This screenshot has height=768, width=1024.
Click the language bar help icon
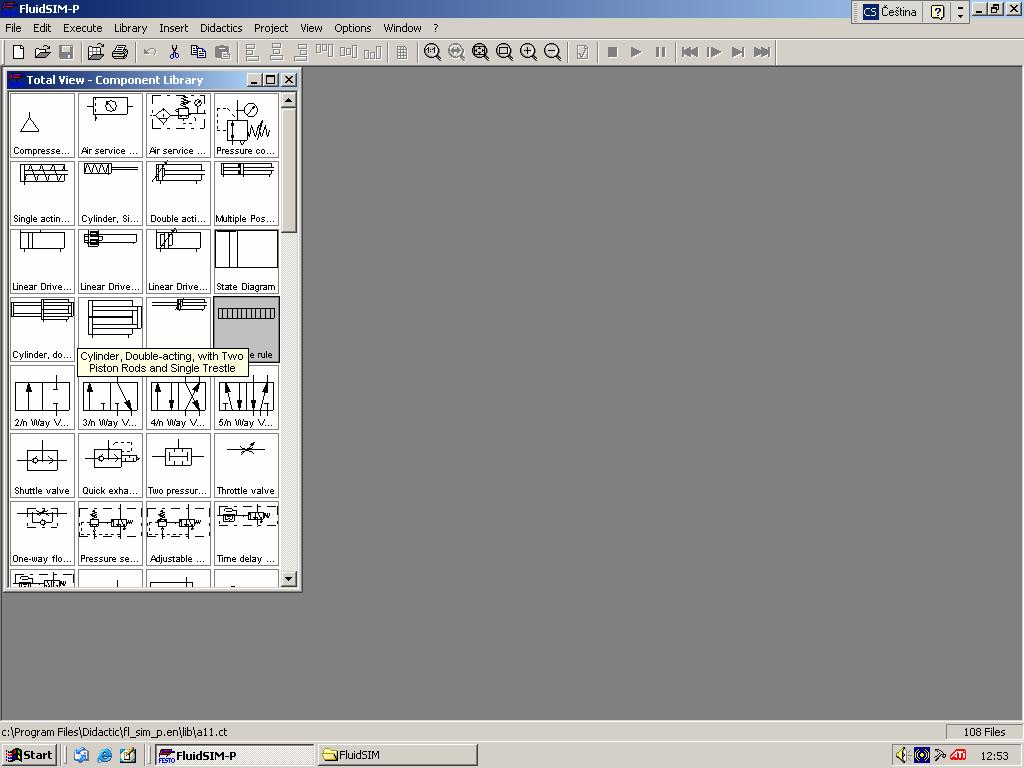[x=938, y=12]
